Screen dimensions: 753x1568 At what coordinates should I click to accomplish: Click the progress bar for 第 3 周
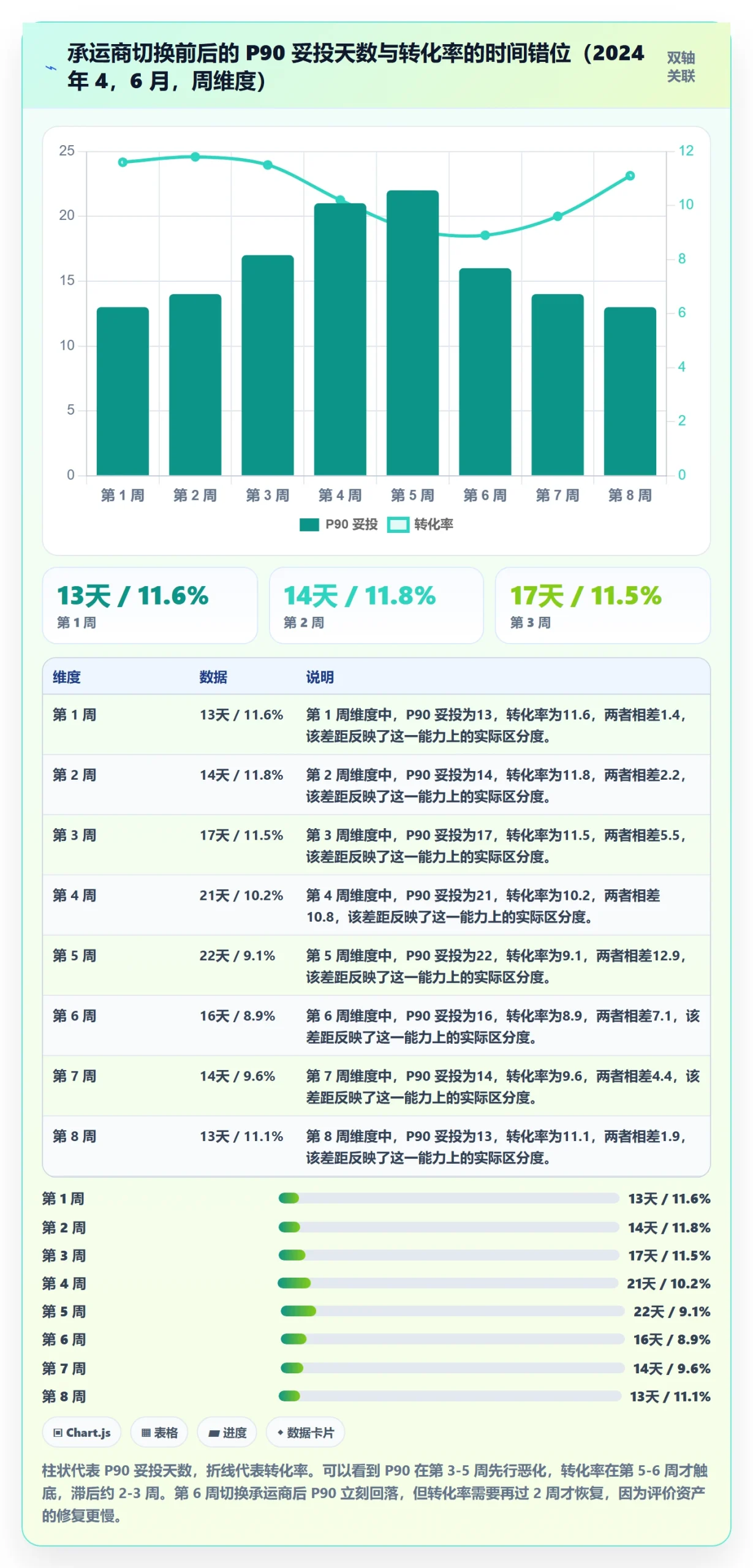pyautogui.click(x=448, y=1255)
